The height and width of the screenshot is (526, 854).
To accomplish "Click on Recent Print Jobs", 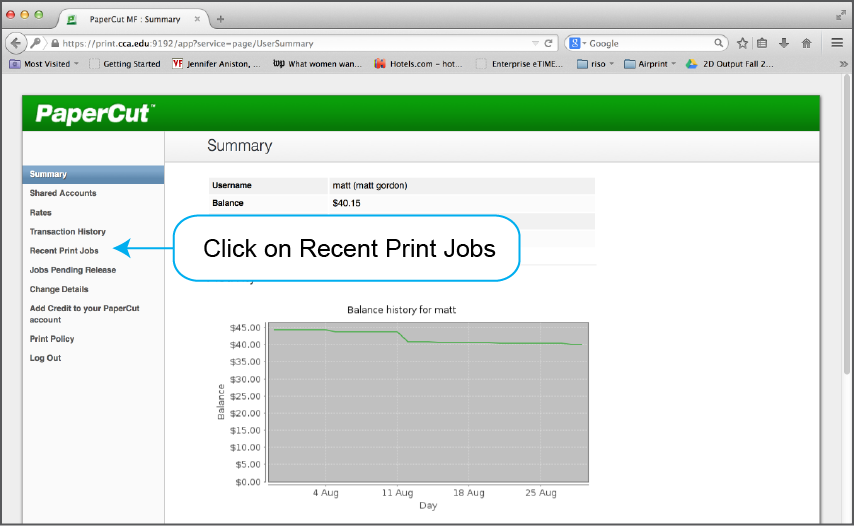I will (64, 250).
